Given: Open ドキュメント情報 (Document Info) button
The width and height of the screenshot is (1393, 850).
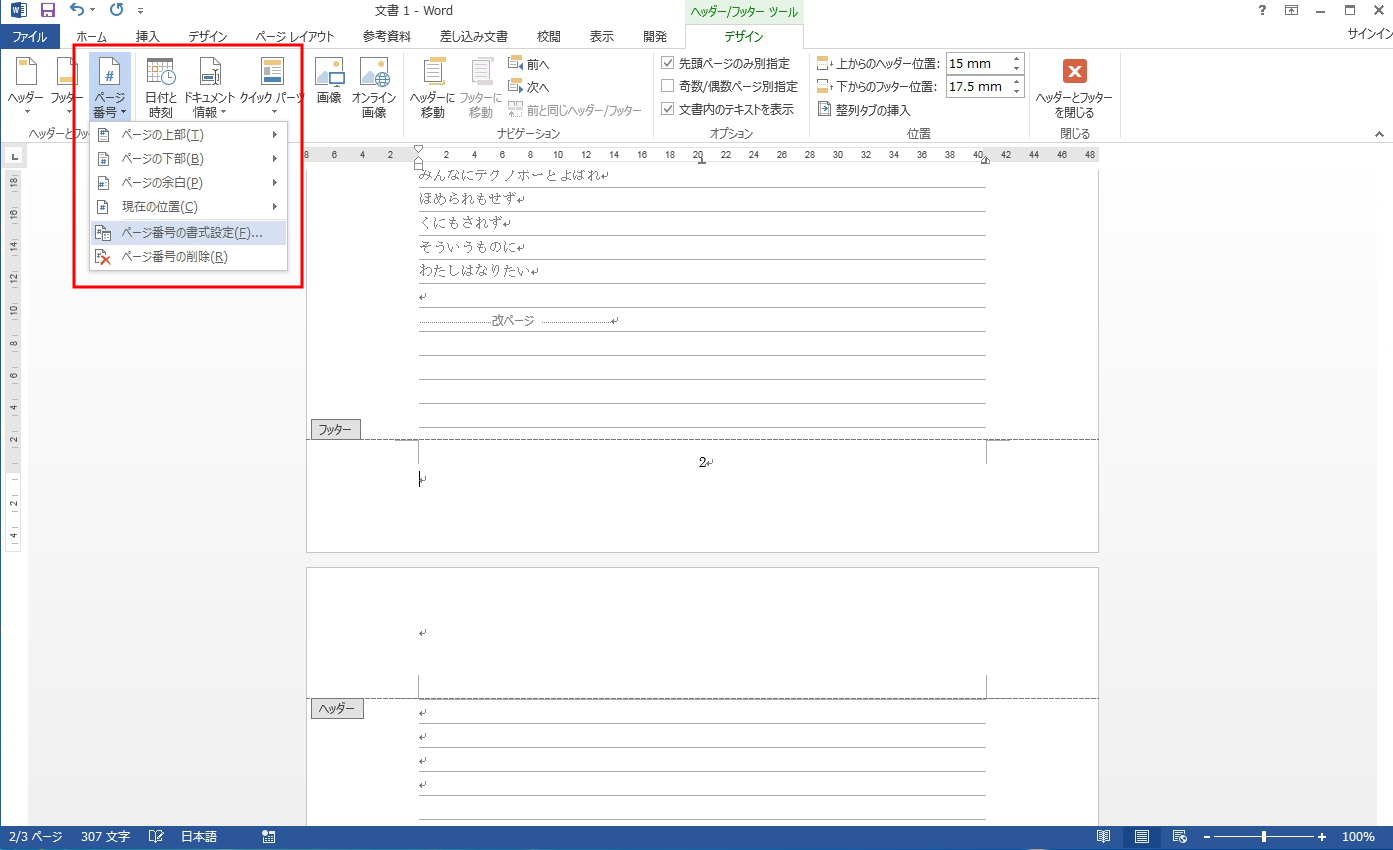Looking at the screenshot, I should [210, 86].
